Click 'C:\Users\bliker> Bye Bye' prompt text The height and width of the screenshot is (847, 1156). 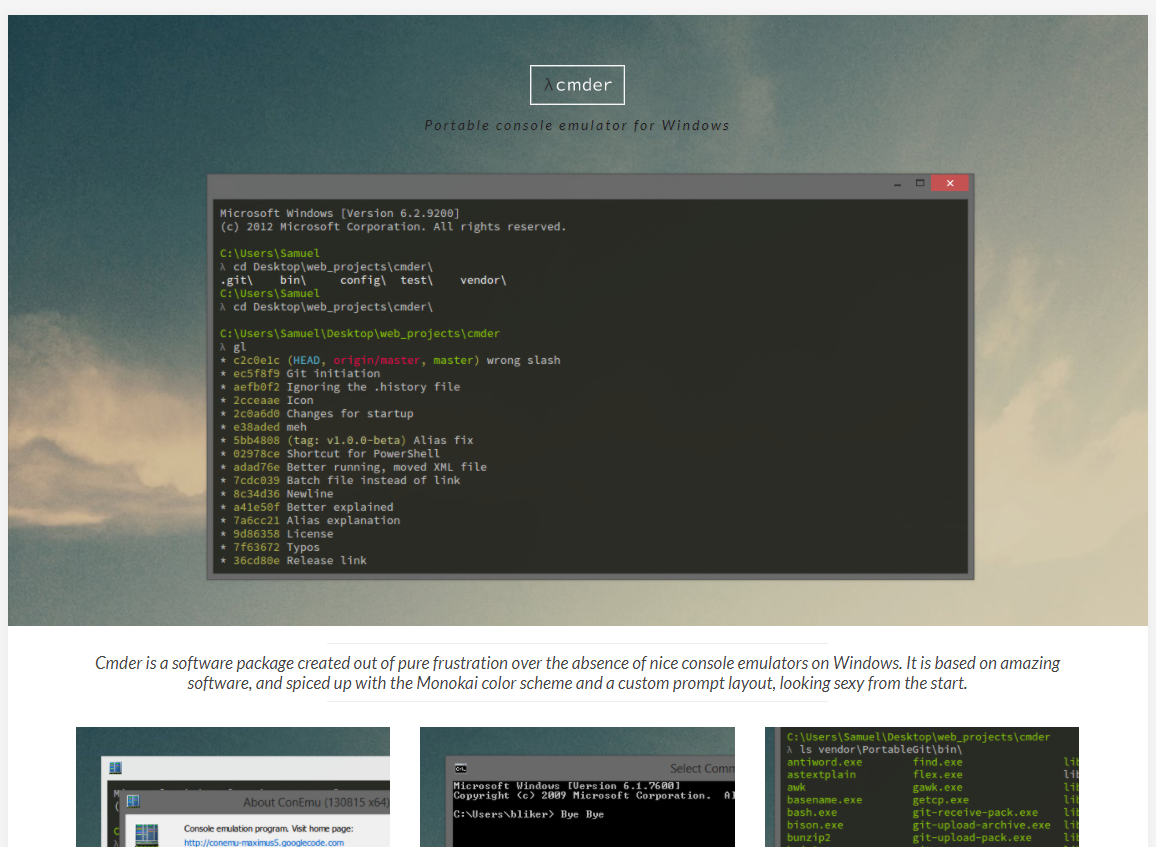[x=529, y=815]
